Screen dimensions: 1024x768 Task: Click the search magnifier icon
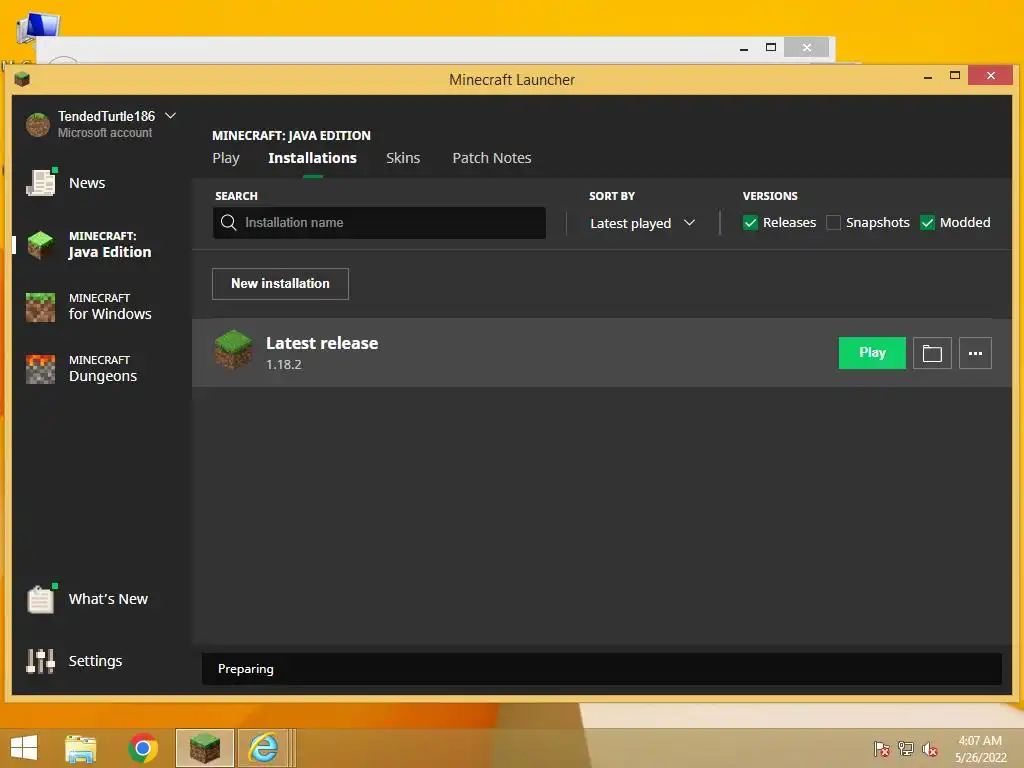[228, 223]
